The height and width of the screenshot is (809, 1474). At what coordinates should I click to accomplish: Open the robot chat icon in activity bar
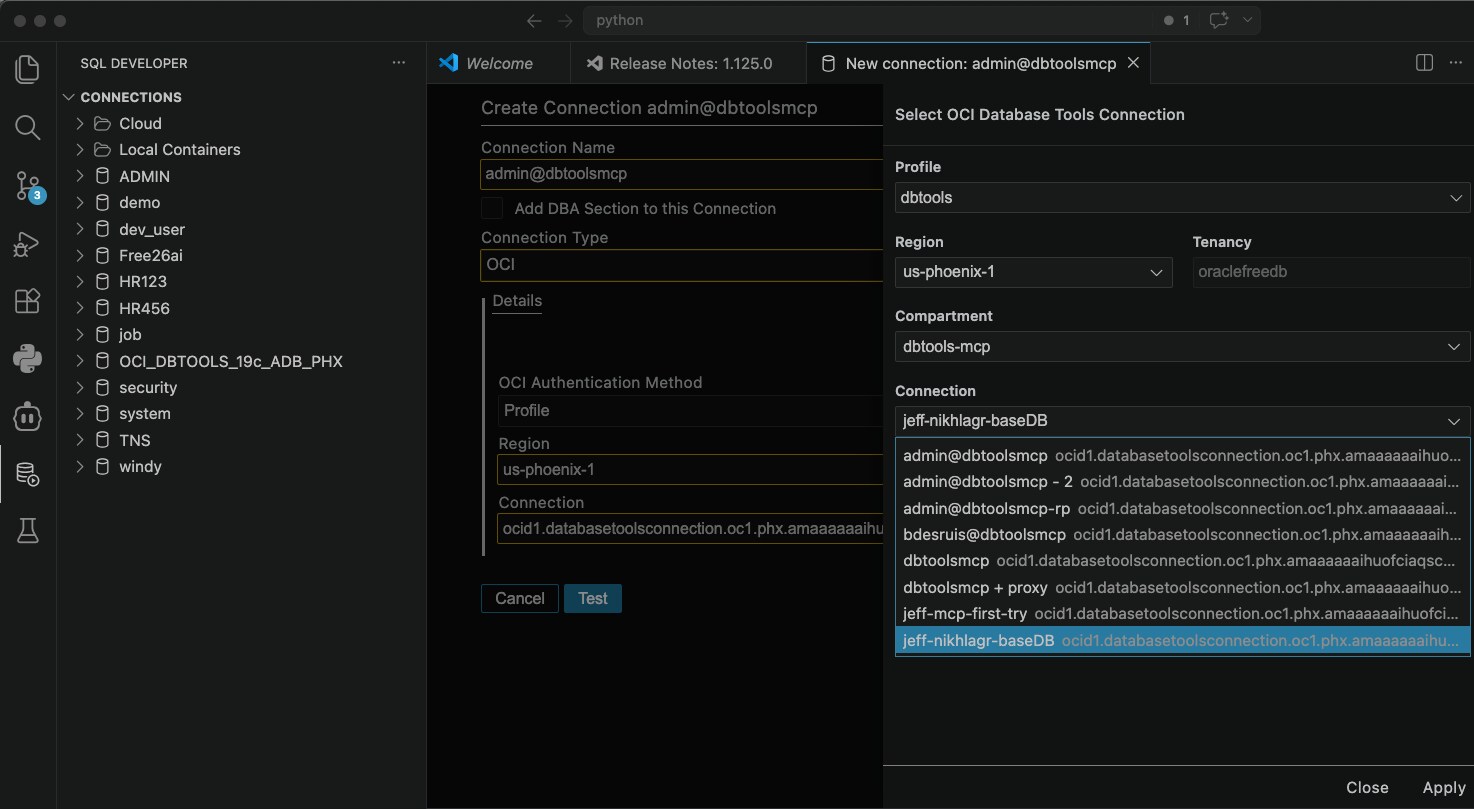28,415
